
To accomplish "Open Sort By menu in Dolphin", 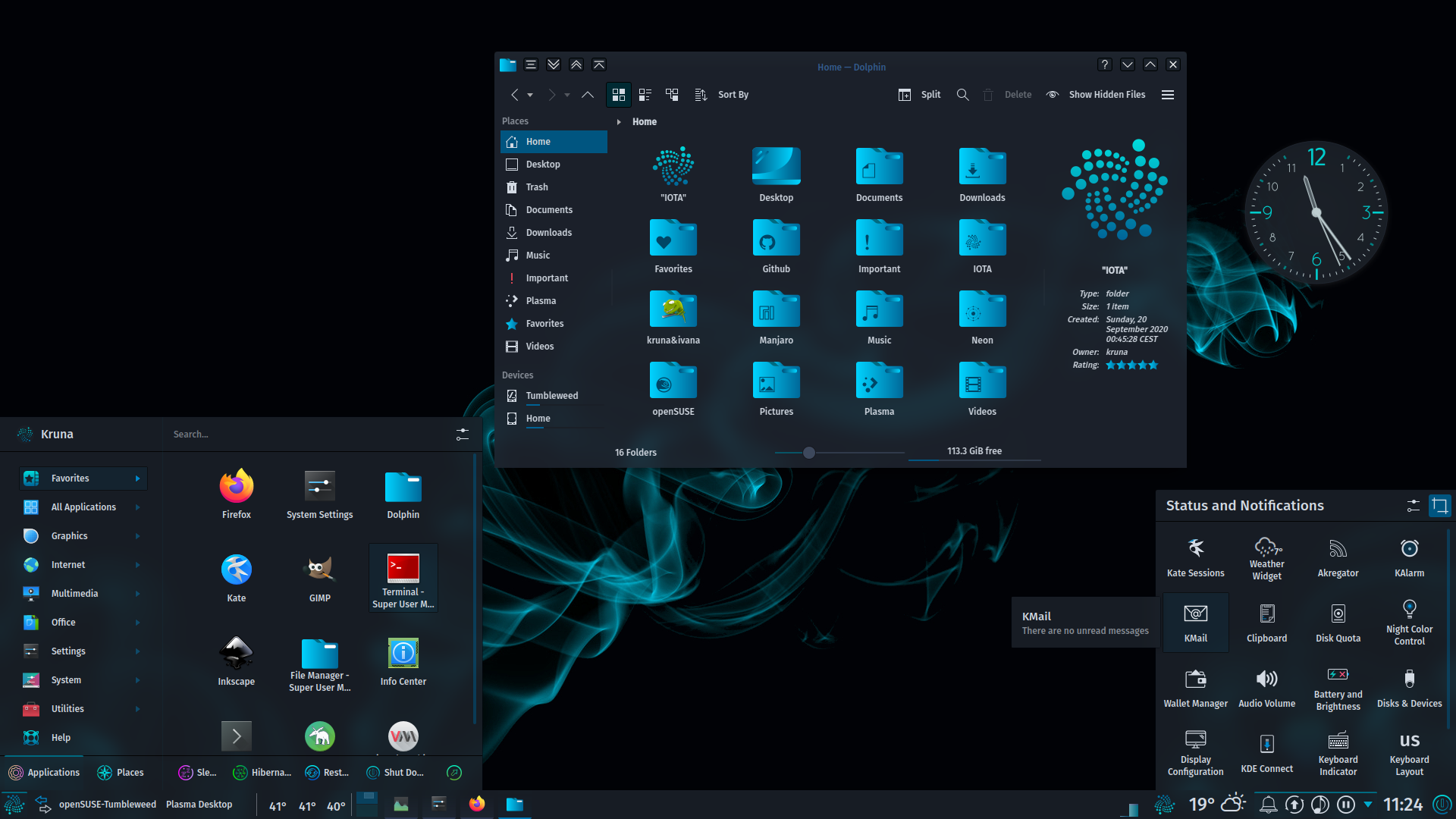I will coord(722,95).
